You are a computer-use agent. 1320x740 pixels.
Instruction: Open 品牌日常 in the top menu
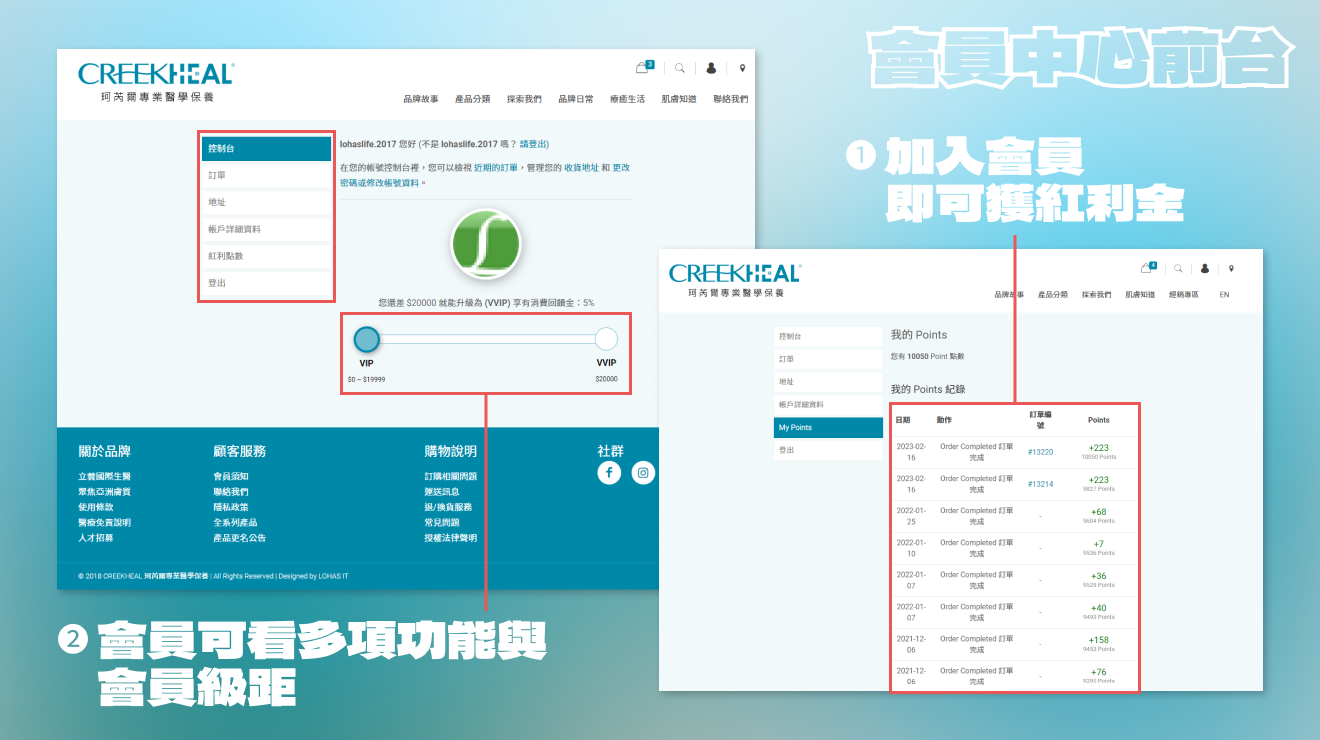(x=575, y=99)
